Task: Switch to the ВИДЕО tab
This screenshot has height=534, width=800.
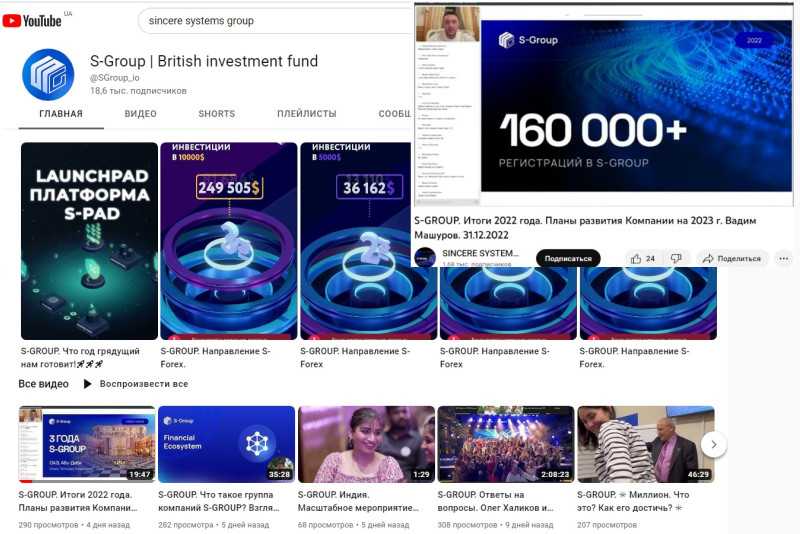Action: tap(140, 114)
